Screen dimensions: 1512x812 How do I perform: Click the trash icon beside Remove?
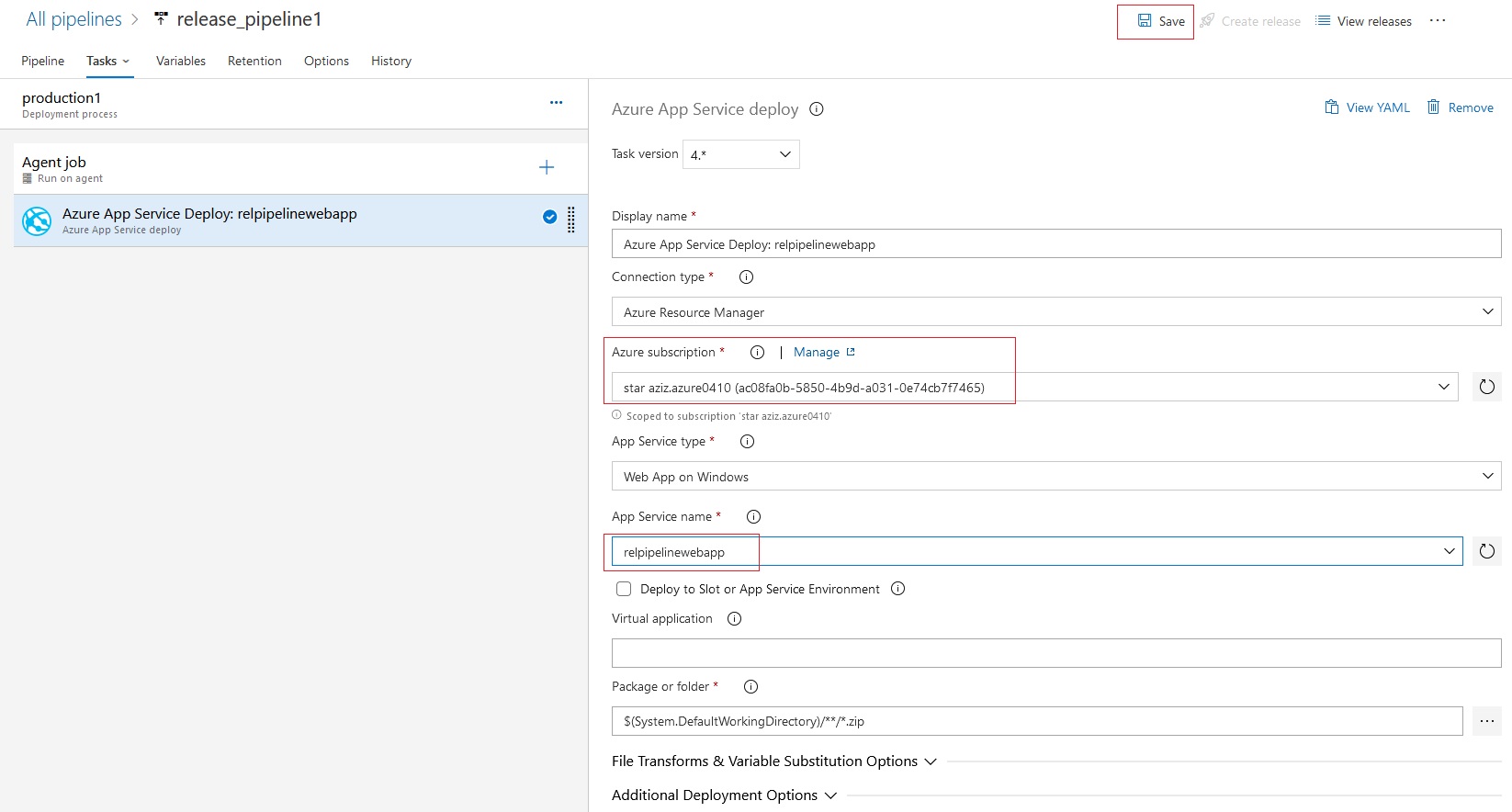click(1433, 107)
